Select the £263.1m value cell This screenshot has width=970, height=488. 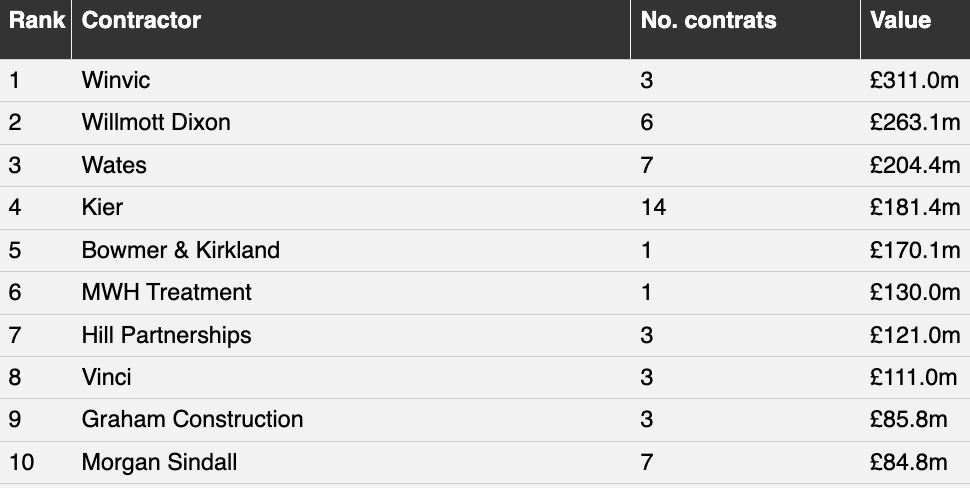(x=915, y=122)
